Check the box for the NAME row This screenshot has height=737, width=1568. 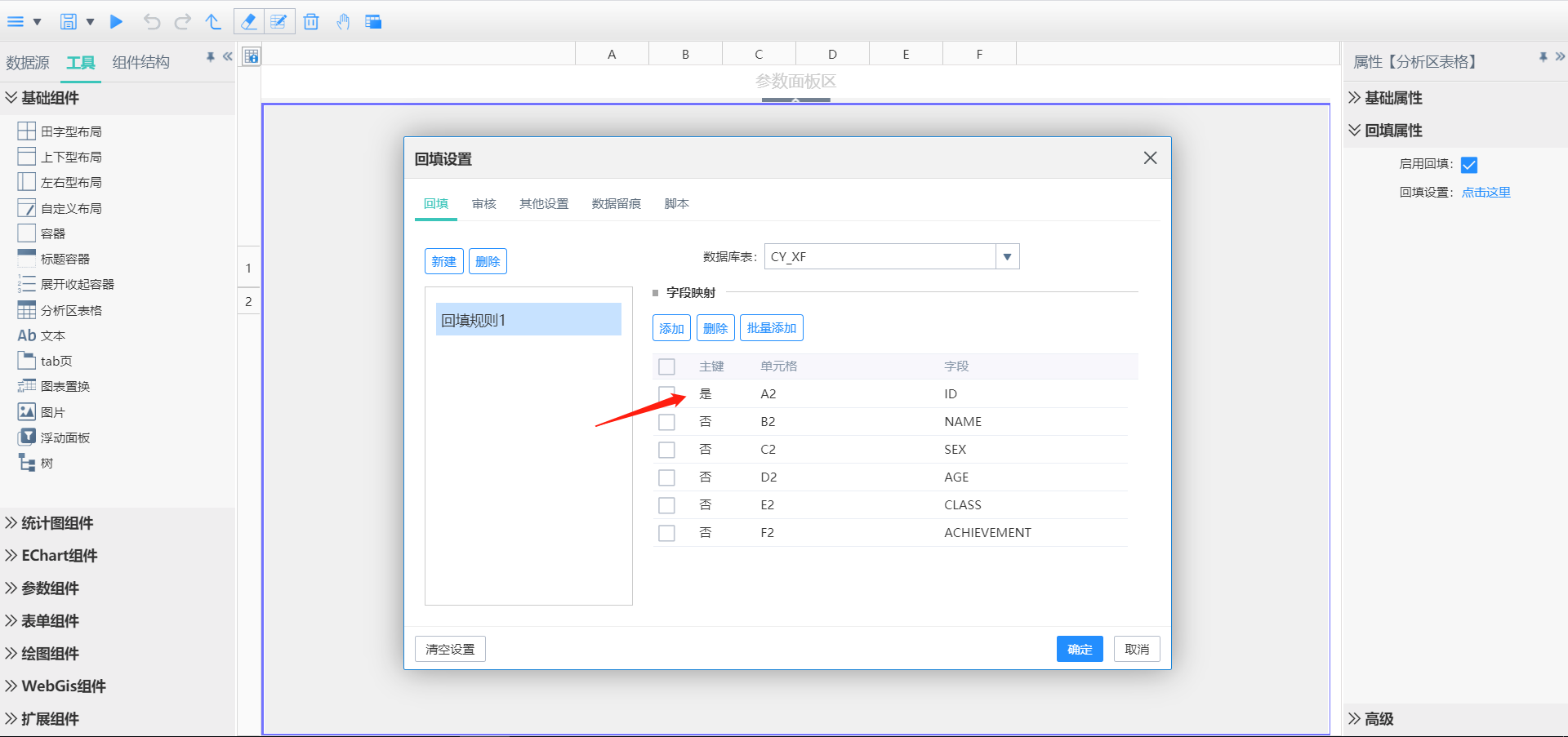[666, 422]
